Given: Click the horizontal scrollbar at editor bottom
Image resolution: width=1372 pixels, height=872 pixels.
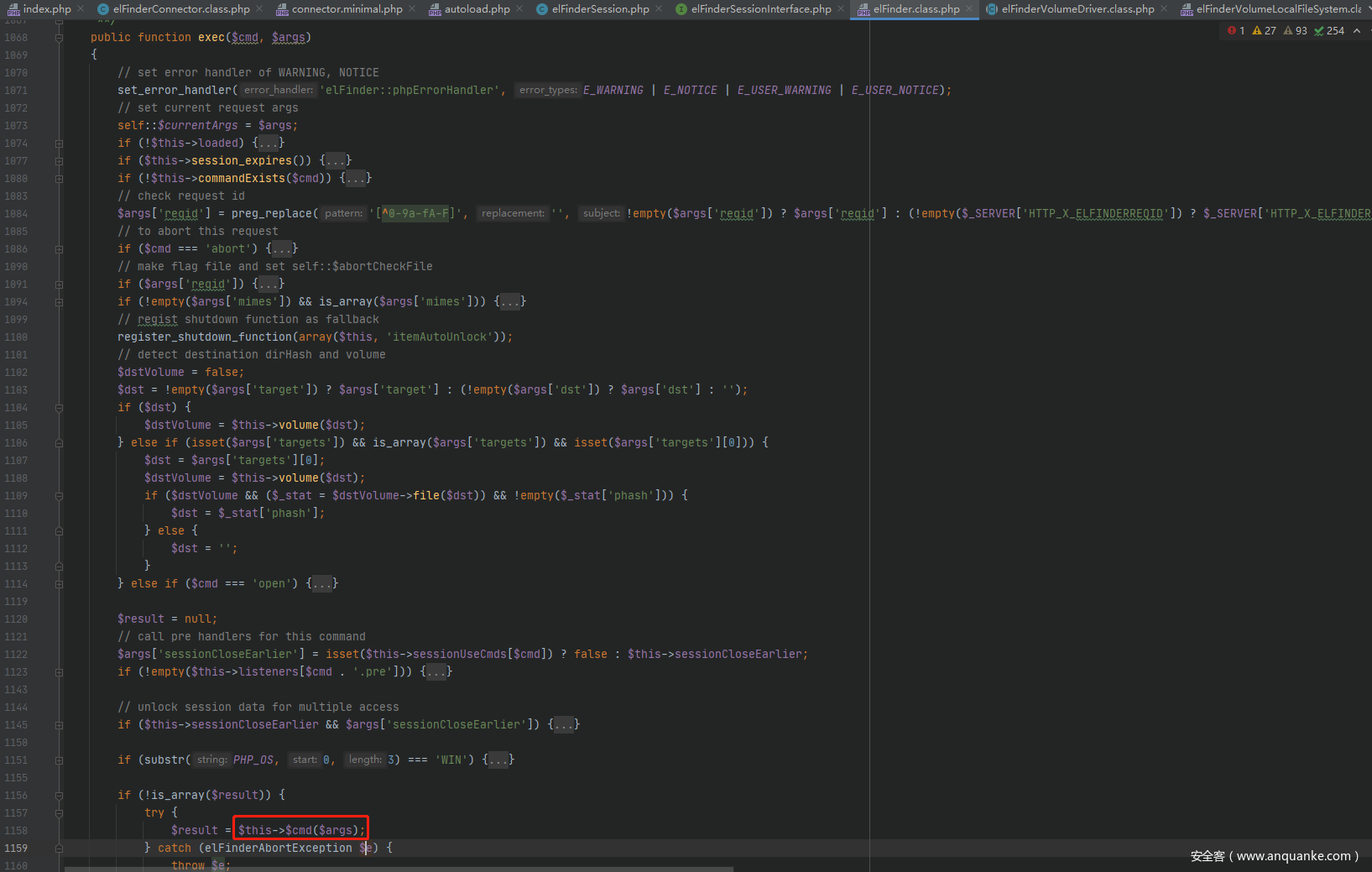Looking at the screenshot, I should (x=399, y=869).
